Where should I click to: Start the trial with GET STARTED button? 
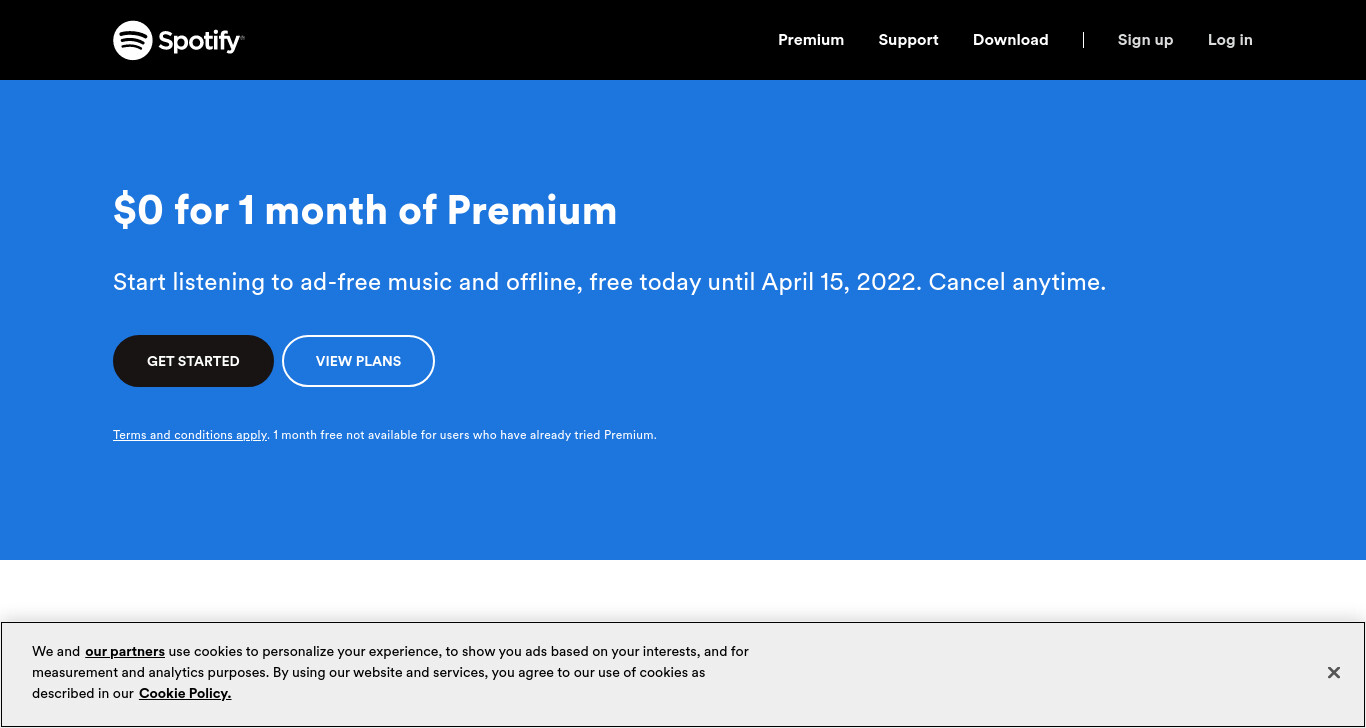[x=193, y=361]
